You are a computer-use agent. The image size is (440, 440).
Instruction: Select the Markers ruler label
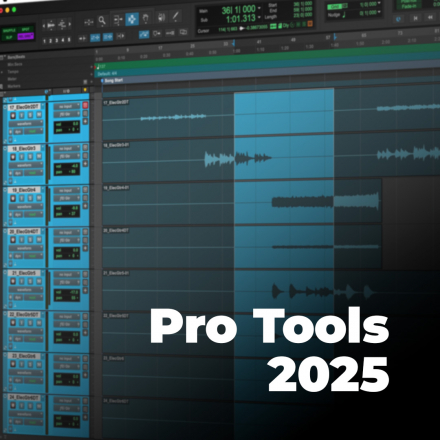[14, 86]
